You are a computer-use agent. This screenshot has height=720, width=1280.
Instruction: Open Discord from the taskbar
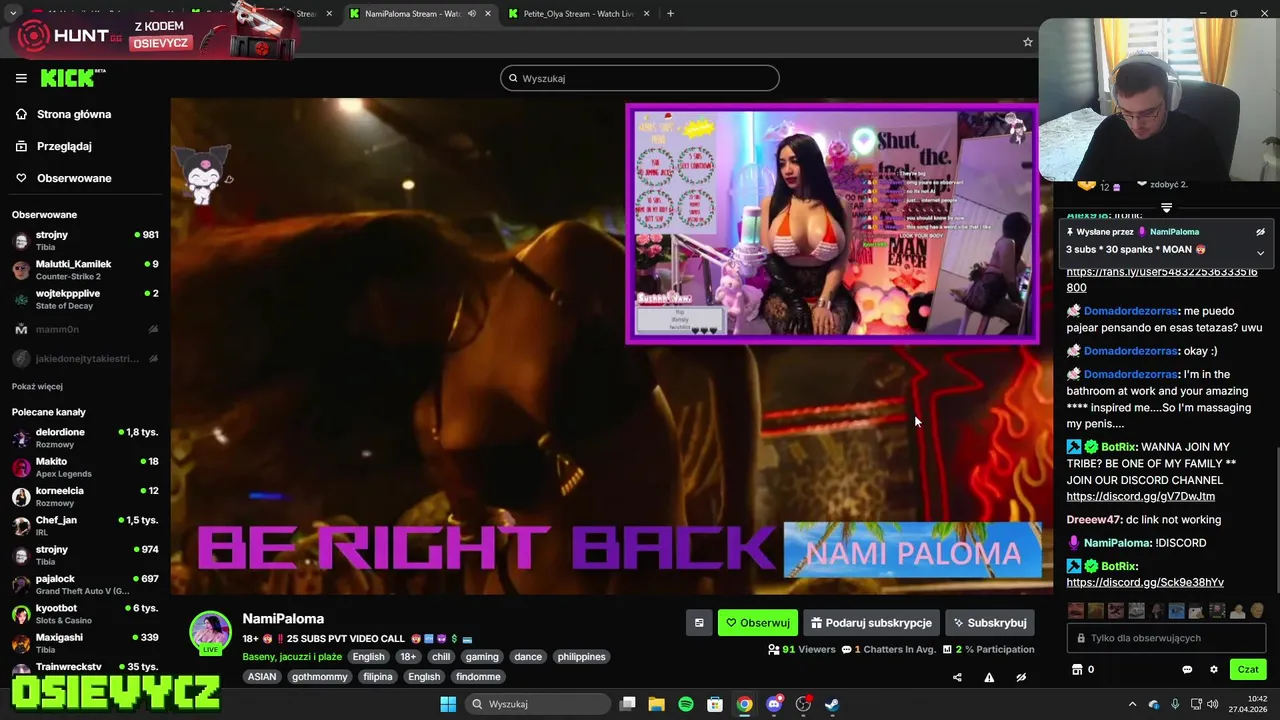pos(774,704)
